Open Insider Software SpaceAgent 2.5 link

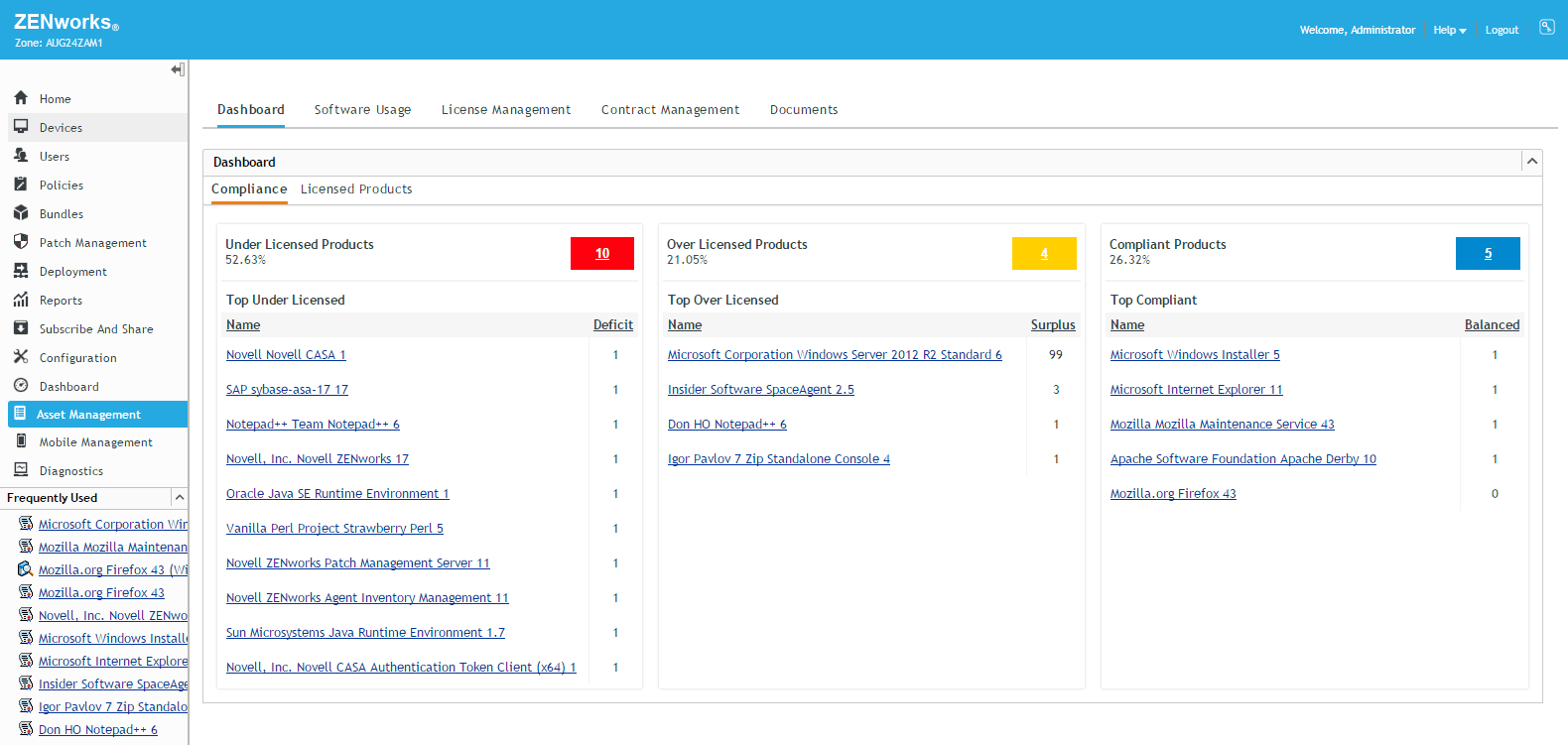pyautogui.click(x=761, y=389)
